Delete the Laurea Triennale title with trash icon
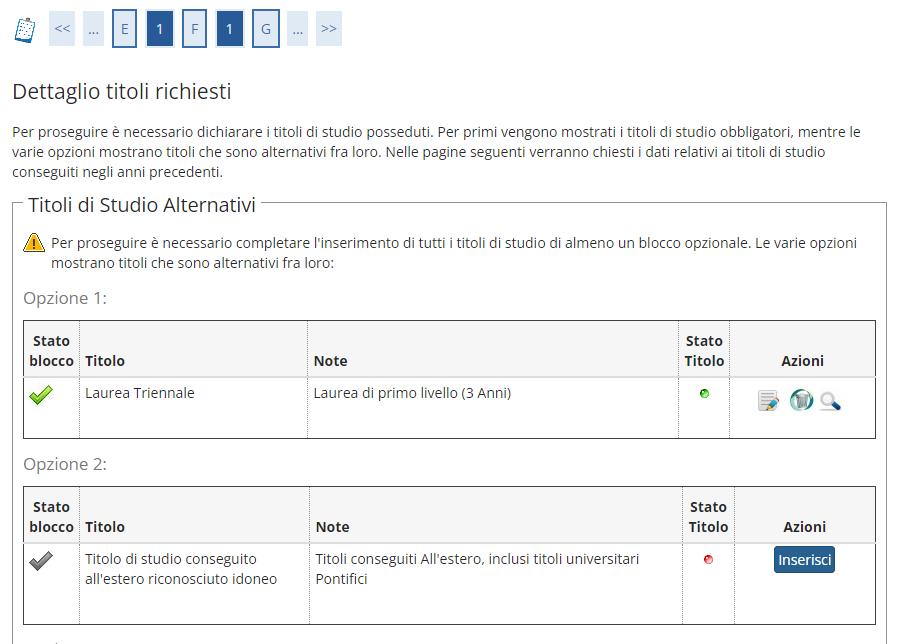 (801, 400)
